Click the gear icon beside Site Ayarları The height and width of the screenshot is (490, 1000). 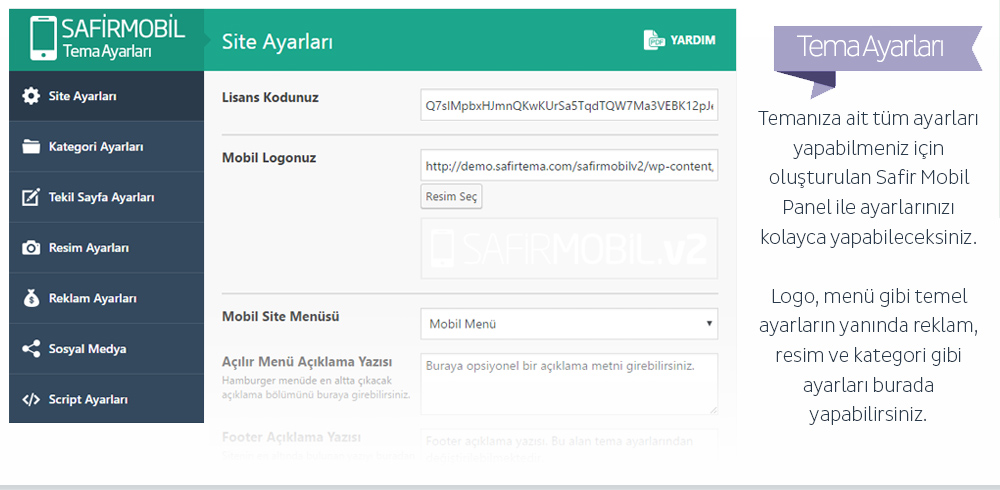click(x=31, y=96)
